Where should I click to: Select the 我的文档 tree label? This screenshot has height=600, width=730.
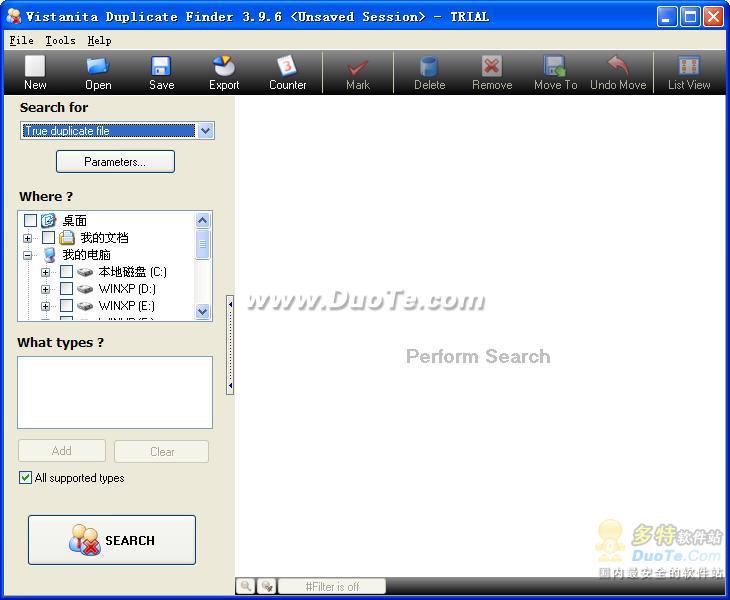[104, 237]
